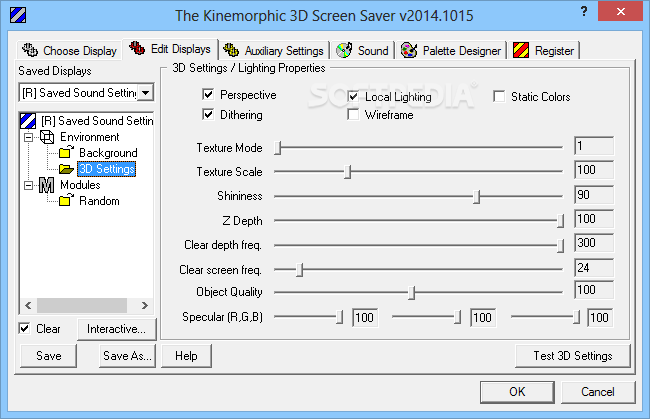Click the Specular green slider handle
Viewport: 650px width, 419px height.
click(457, 317)
